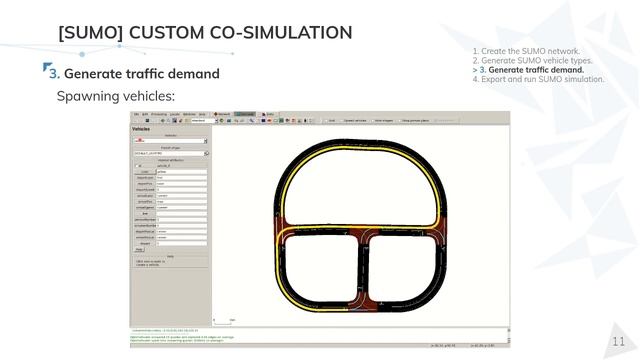The width and height of the screenshot is (640, 360).
Task: Edit the departSpeed value field
Action: tap(182, 190)
